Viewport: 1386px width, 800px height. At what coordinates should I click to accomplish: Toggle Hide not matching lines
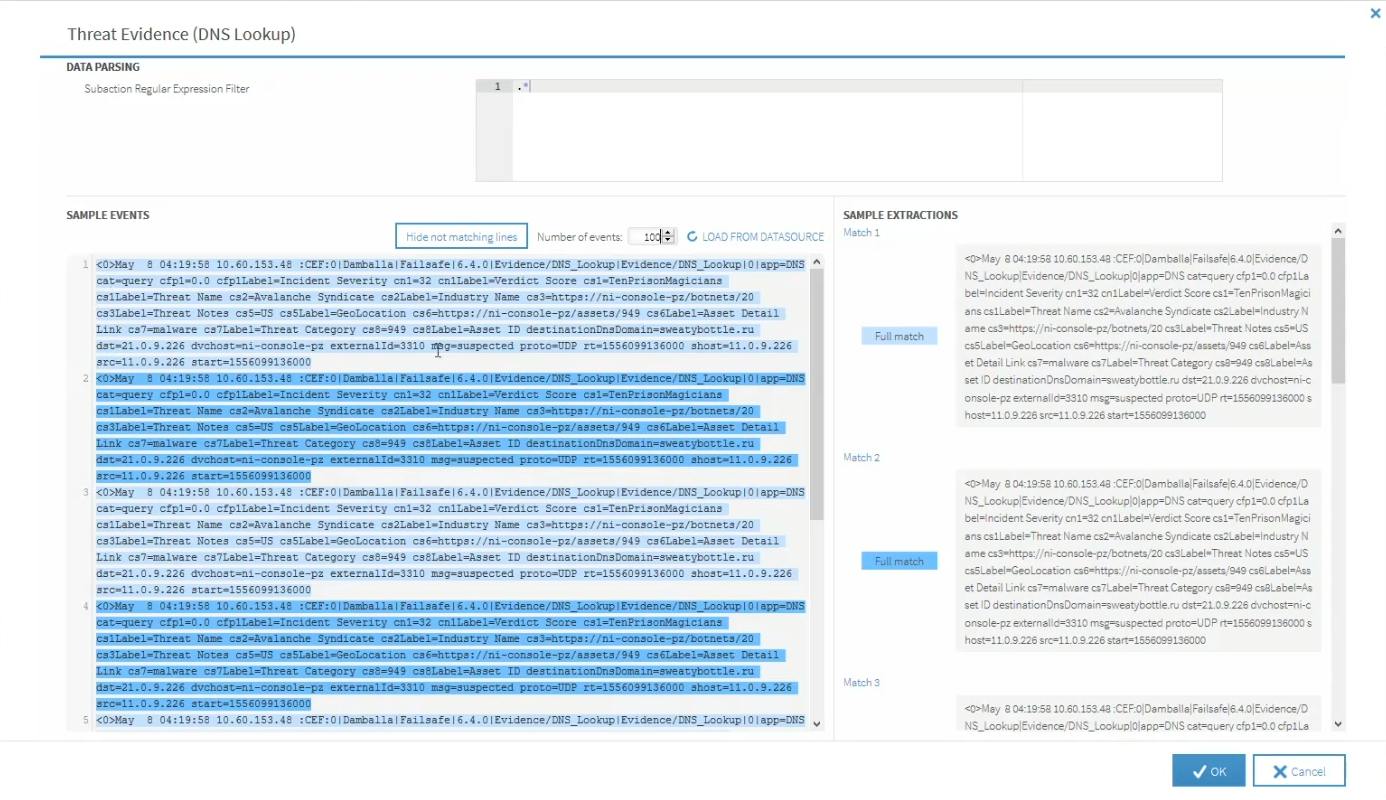(x=461, y=237)
